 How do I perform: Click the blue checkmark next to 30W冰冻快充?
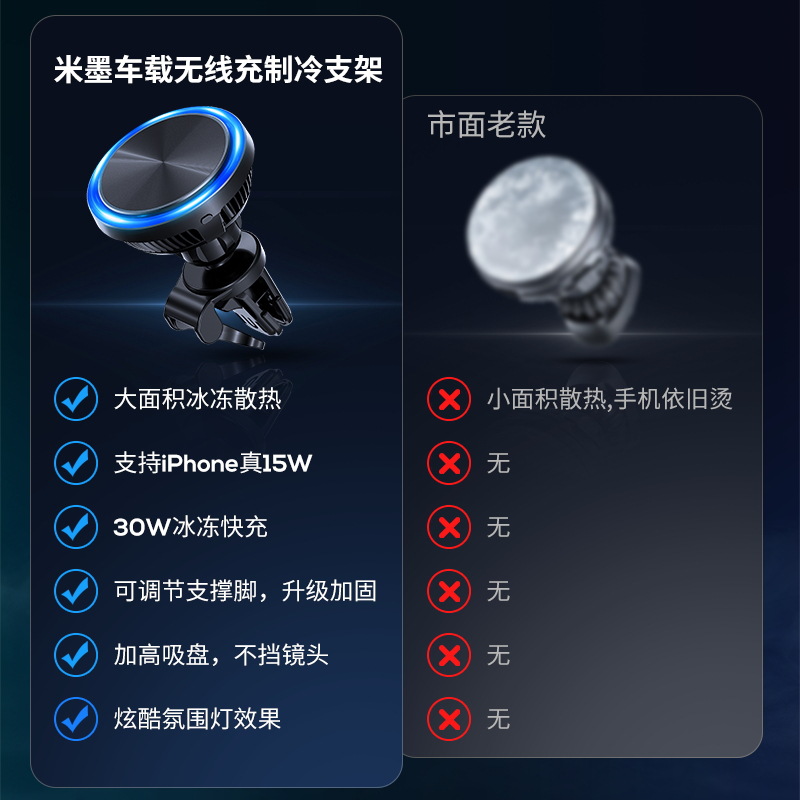(x=76, y=527)
